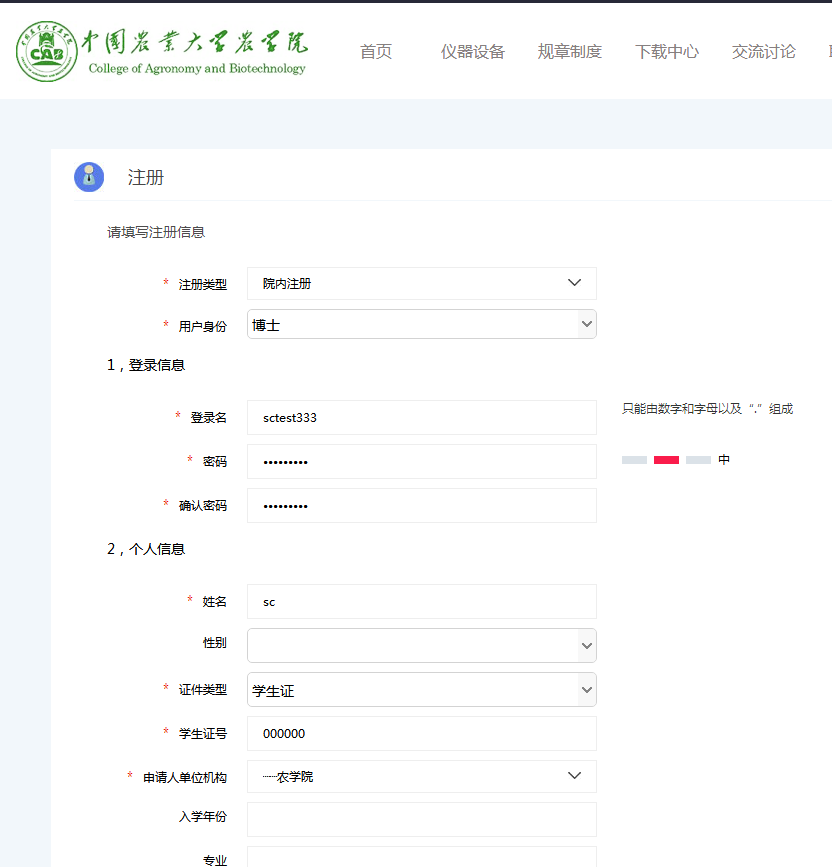Click the 姓名 field containing sc
832x867 pixels.
pos(421,602)
